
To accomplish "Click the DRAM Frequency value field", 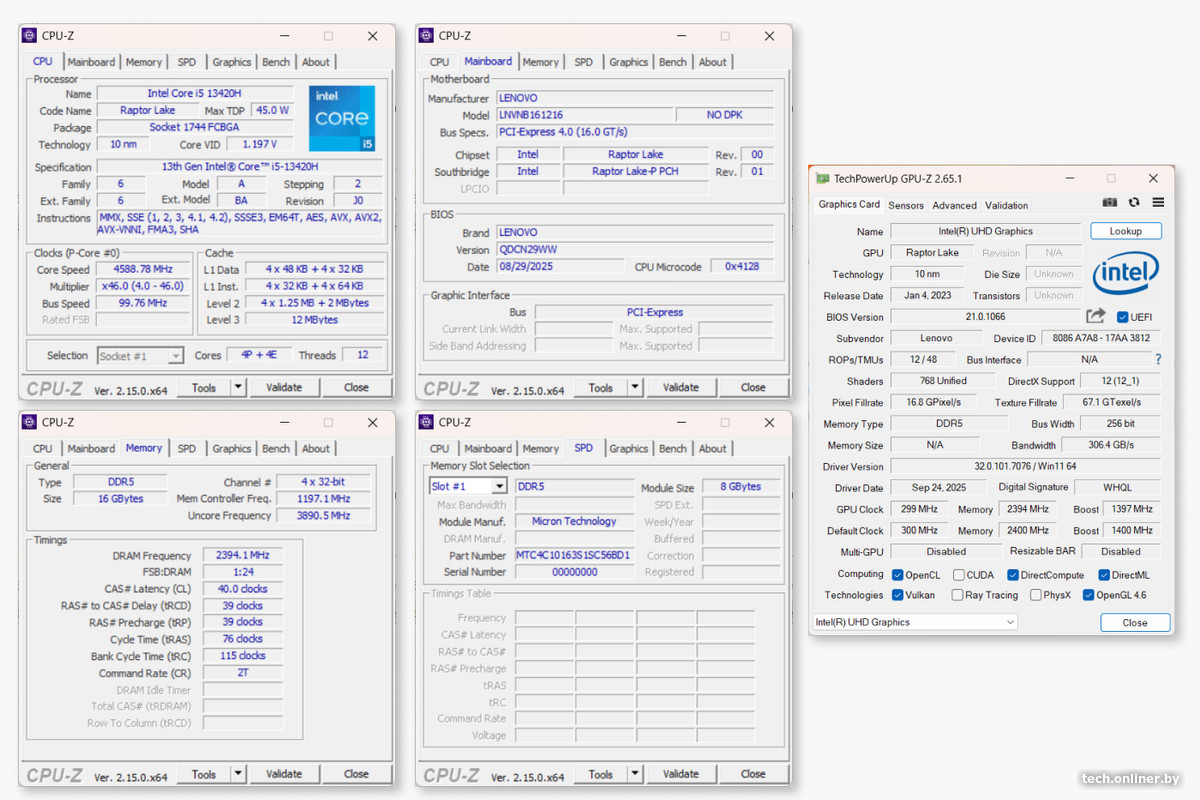I will [243, 555].
